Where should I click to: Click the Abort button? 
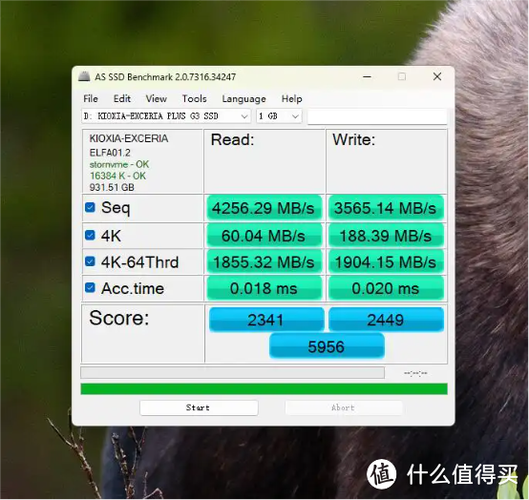[343, 408]
